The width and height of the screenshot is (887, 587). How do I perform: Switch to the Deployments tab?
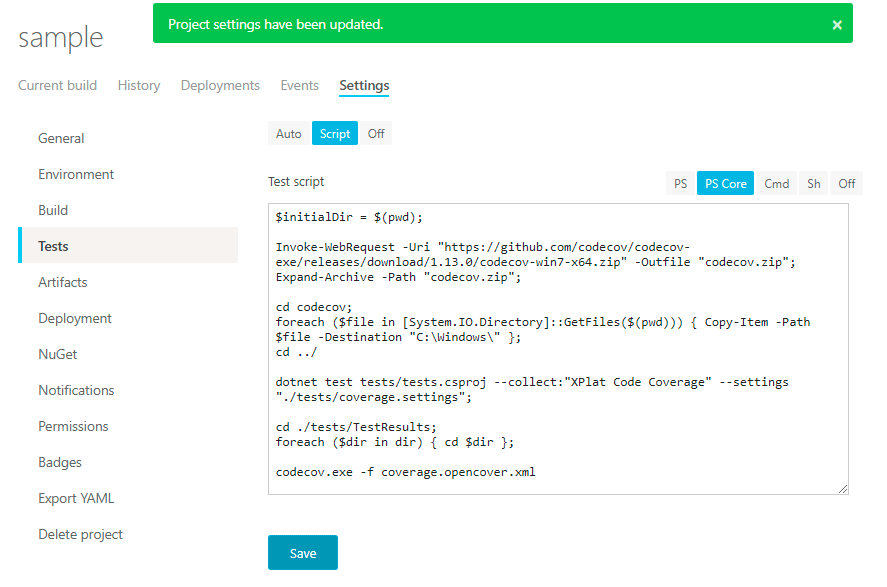point(220,85)
